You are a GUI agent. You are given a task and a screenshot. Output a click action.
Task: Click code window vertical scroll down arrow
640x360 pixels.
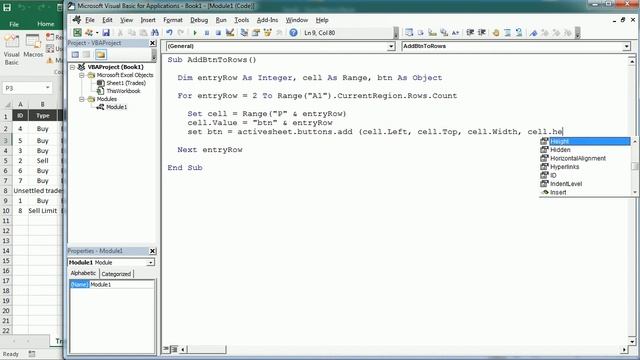[631, 342]
